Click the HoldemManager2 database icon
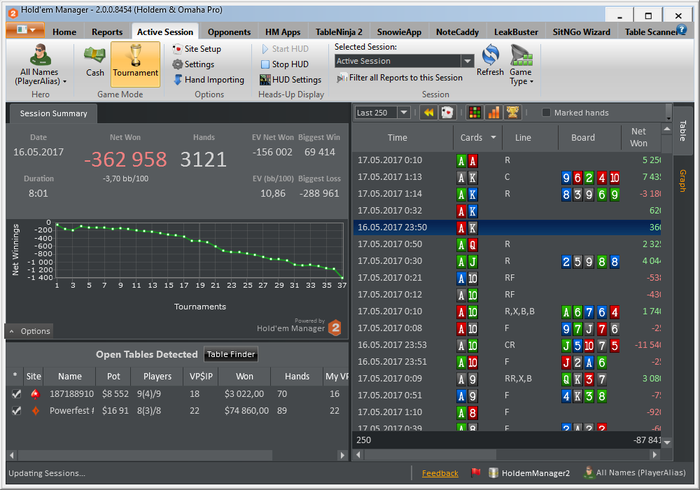This screenshot has height=490, width=700. point(493,473)
